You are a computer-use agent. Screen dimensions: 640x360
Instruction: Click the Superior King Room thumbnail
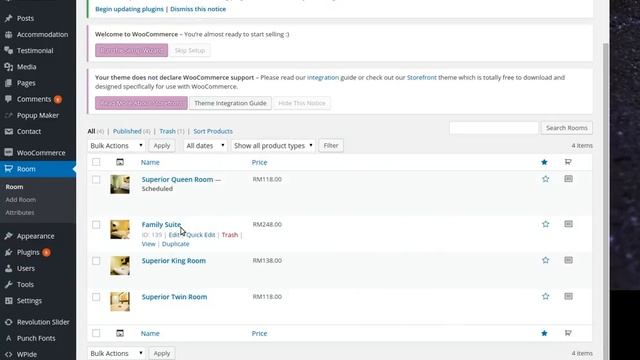pos(120,266)
